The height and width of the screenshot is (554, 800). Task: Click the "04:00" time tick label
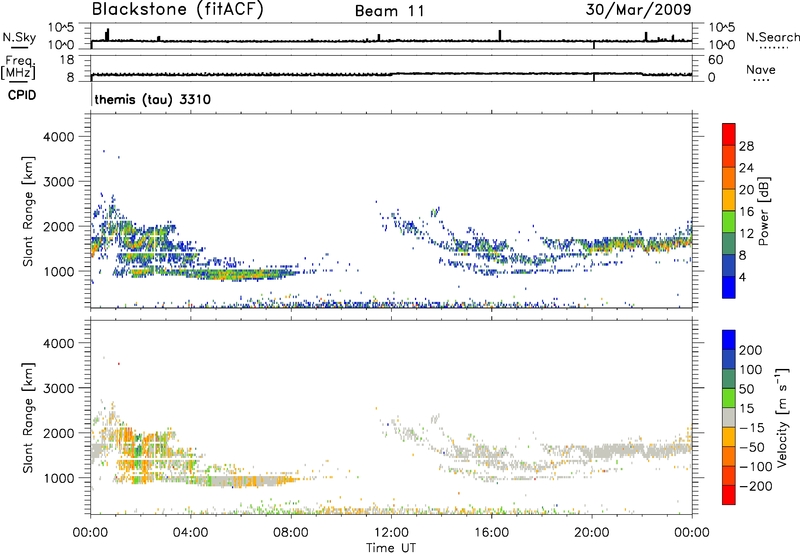point(191,533)
